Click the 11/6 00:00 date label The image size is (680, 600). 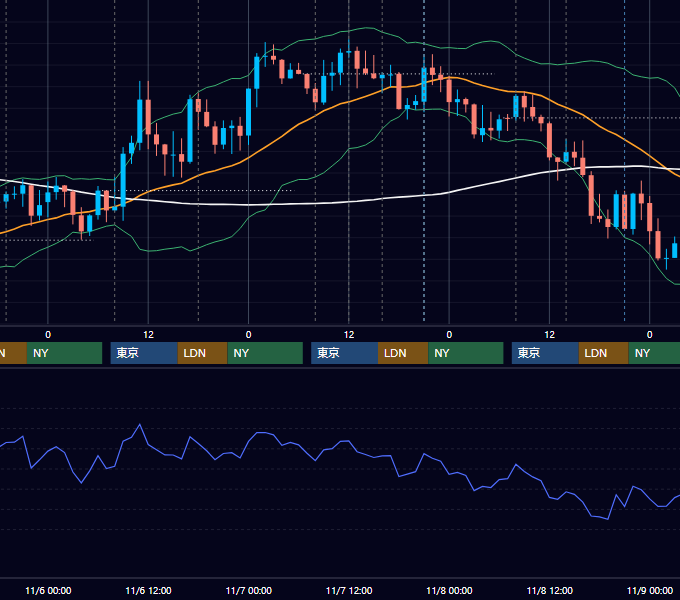48,590
